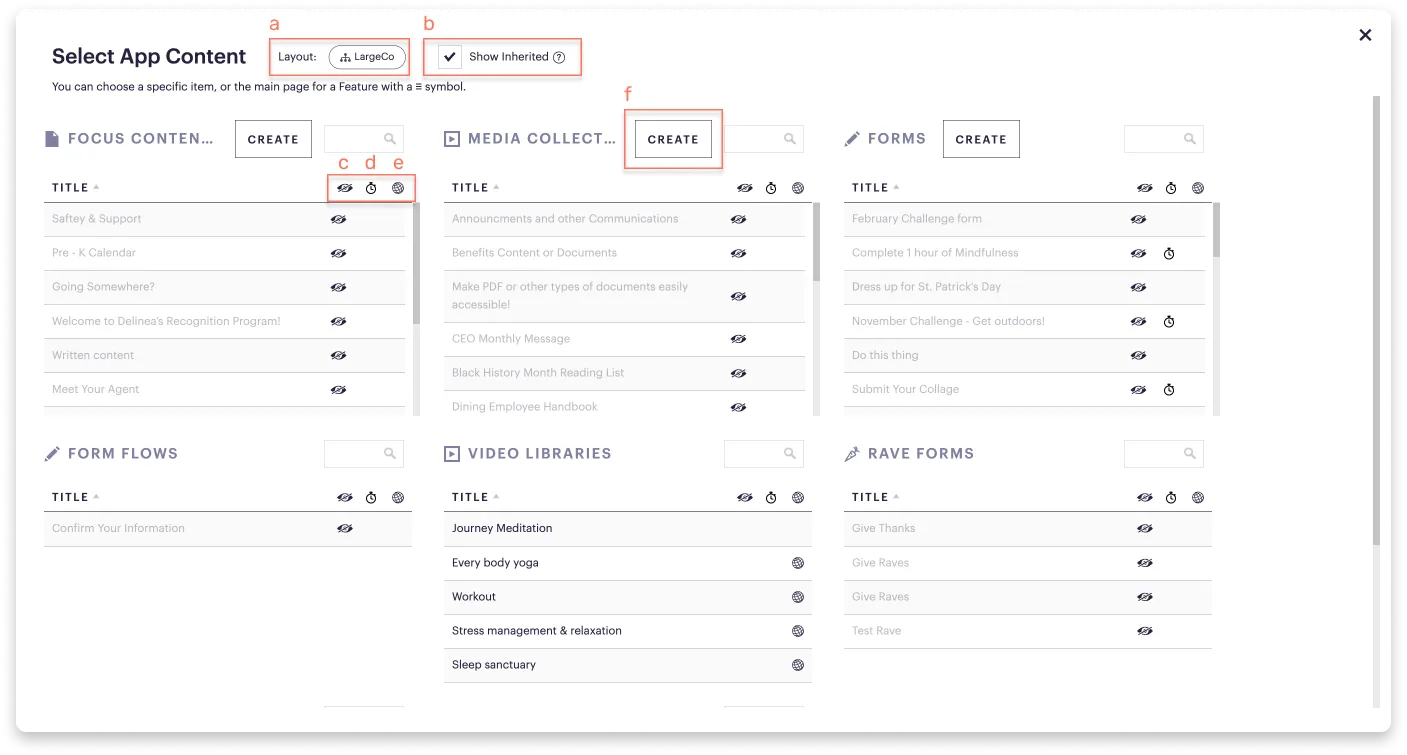Click the stopwatch column icon in Rave Forms
Image resolution: width=1407 pixels, height=755 pixels.
click(x=1171, y=497)
